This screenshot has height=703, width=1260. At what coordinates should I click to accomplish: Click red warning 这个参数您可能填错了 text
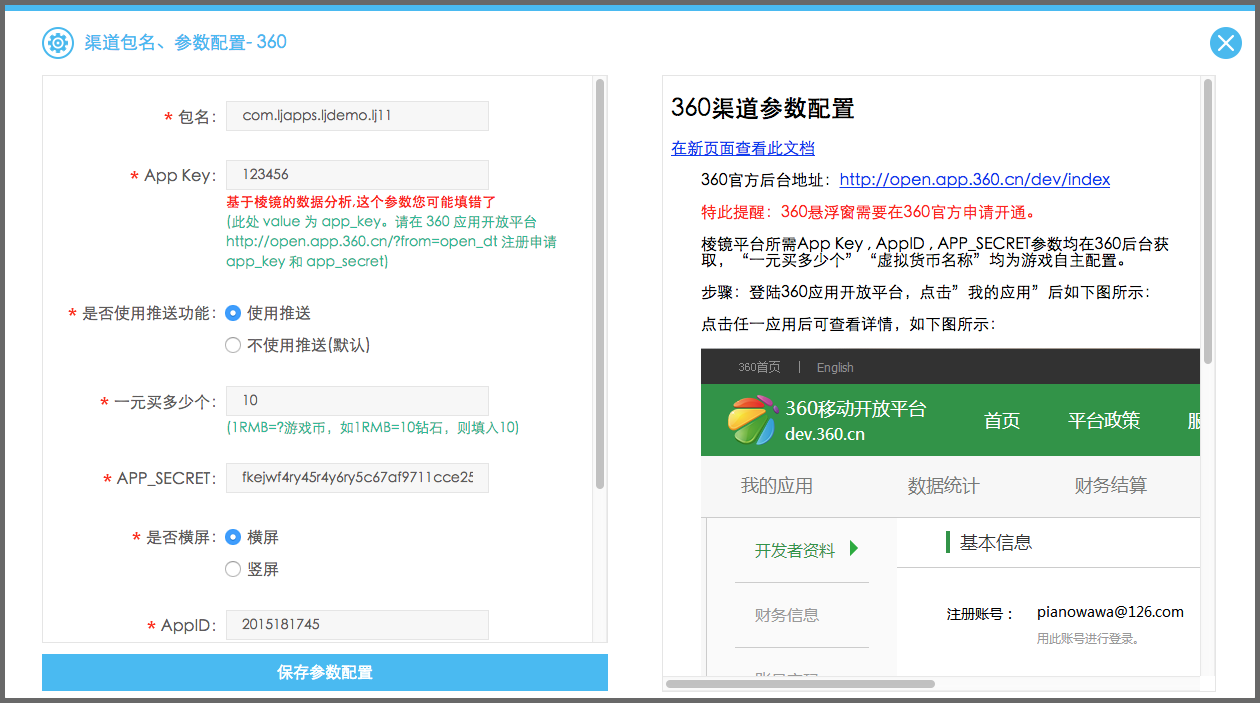(361, 201)
